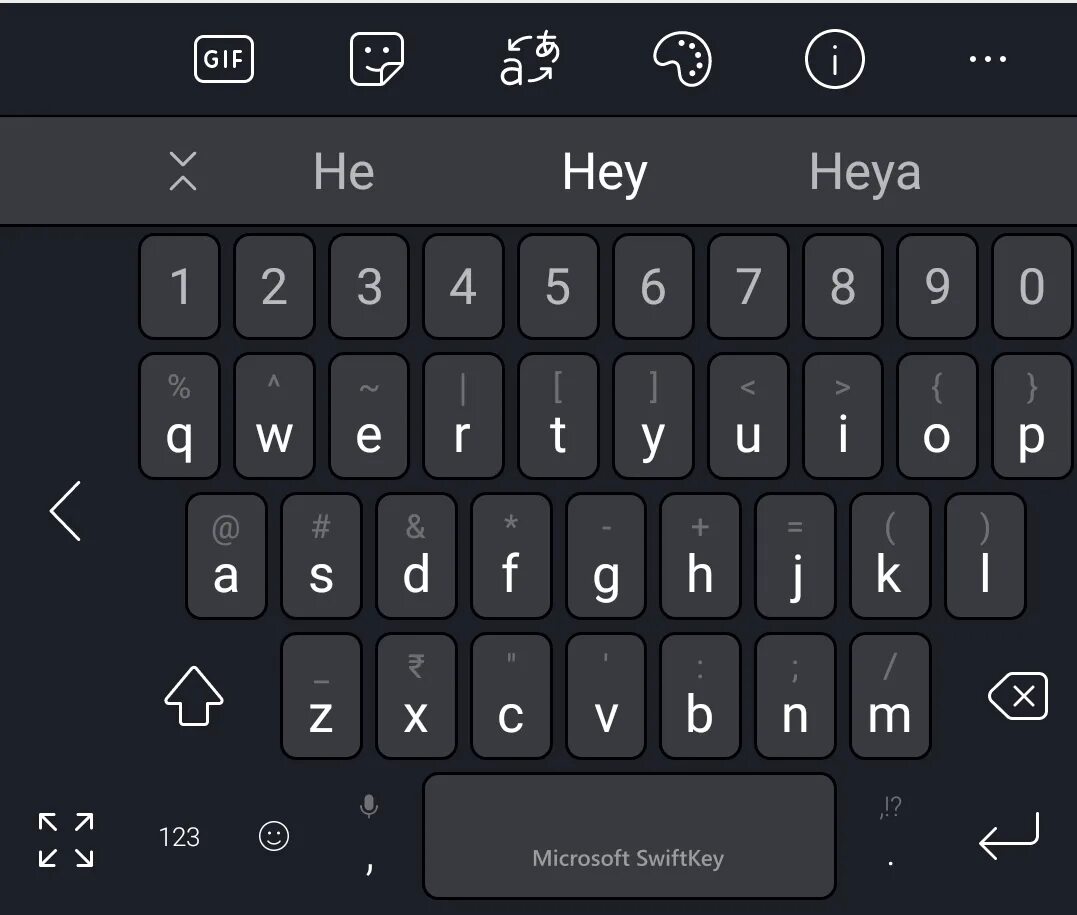Choose the 'Hey' word suggestion
This screenshot has height=915, width=1077.
(604, 172)
